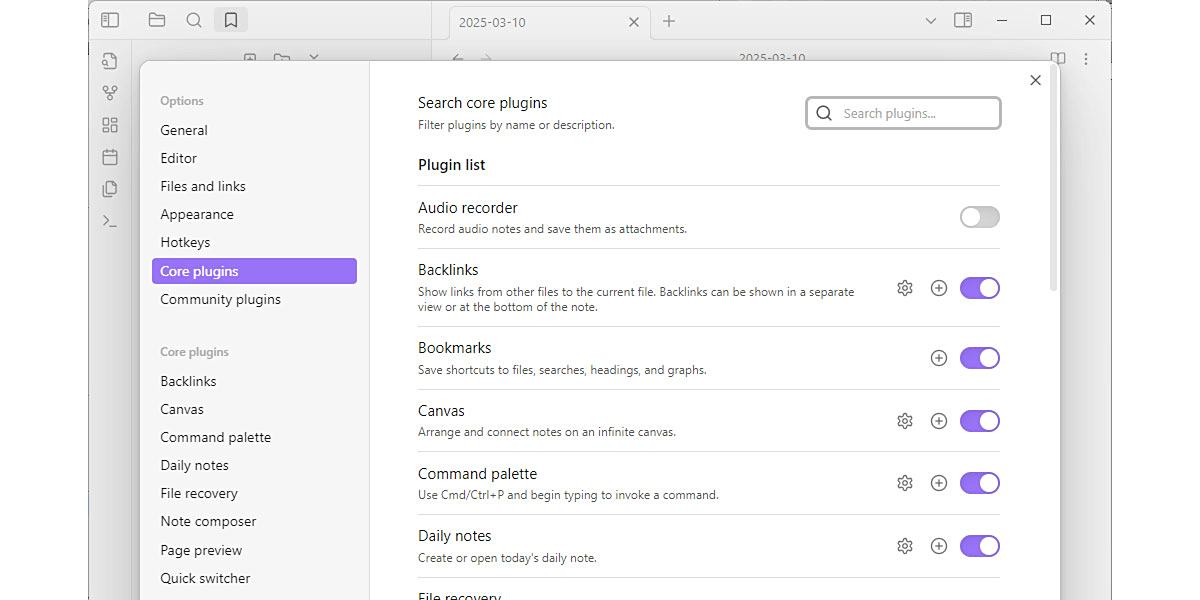The image size is (1200, 600).
Task: Enable the Audio recorder plugin
Action: point(979,217)
